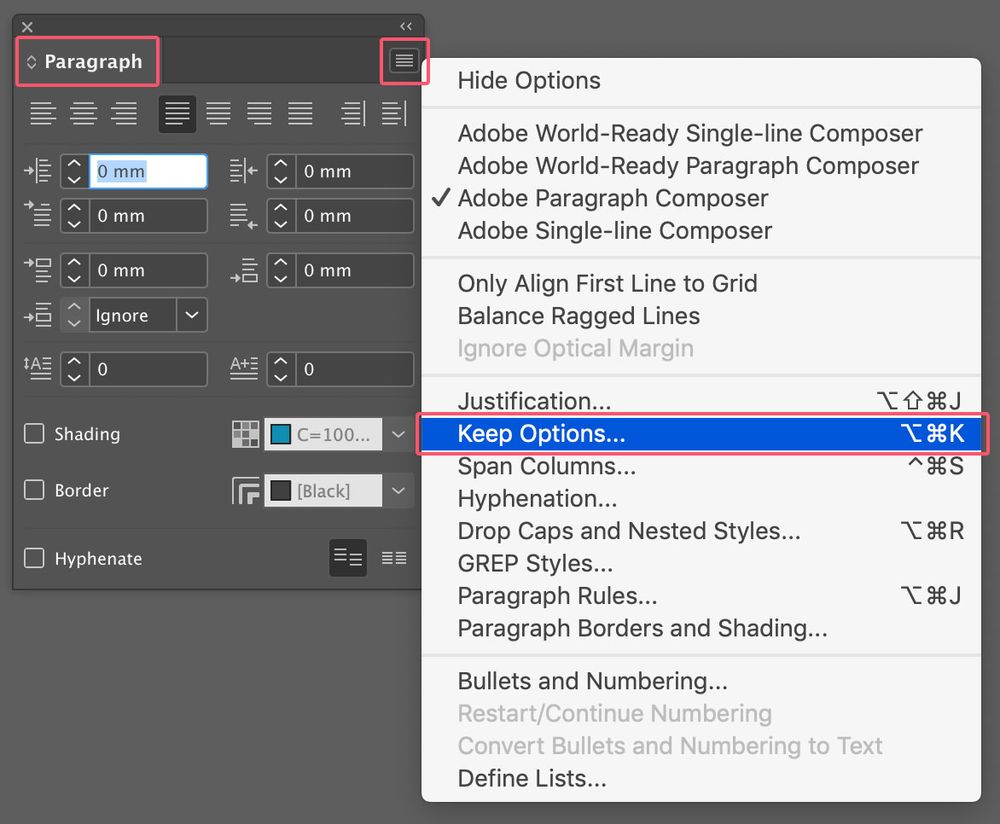1000x824 pixels.
Task: Select the Align center paragraph icon
Action: click(x=83, y=114)
